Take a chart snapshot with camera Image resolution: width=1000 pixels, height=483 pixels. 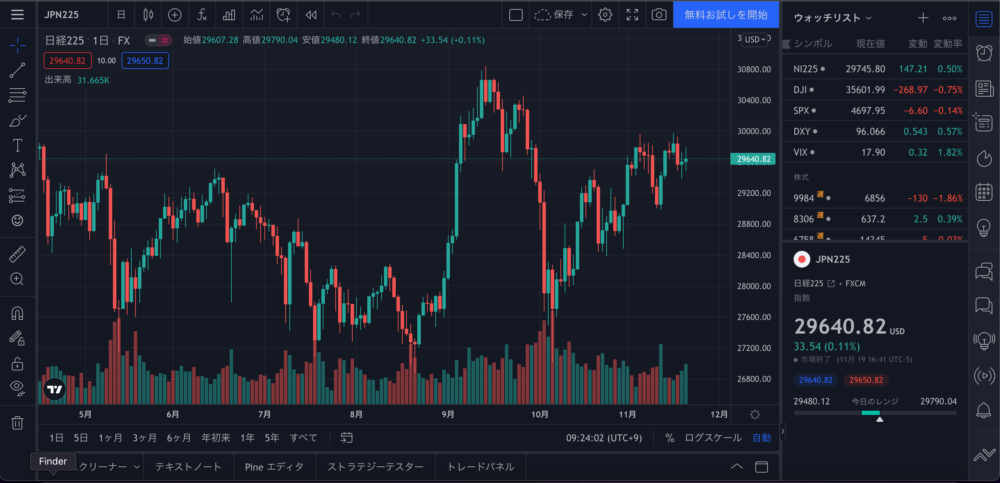click(x=659, y=14)
